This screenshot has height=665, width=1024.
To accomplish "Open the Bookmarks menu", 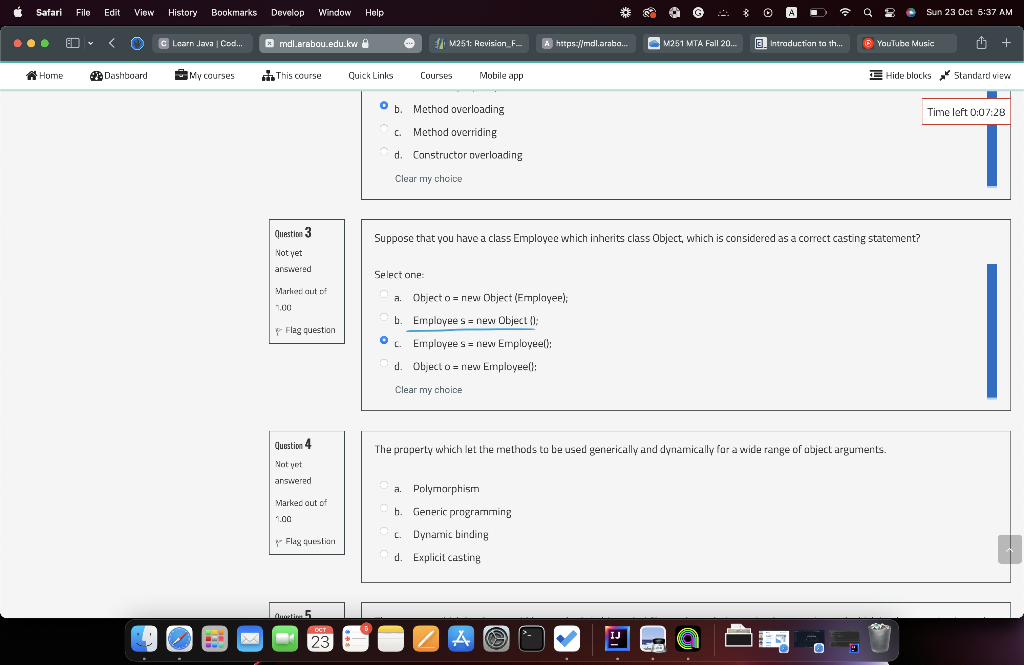I will (x=234, y=12).
